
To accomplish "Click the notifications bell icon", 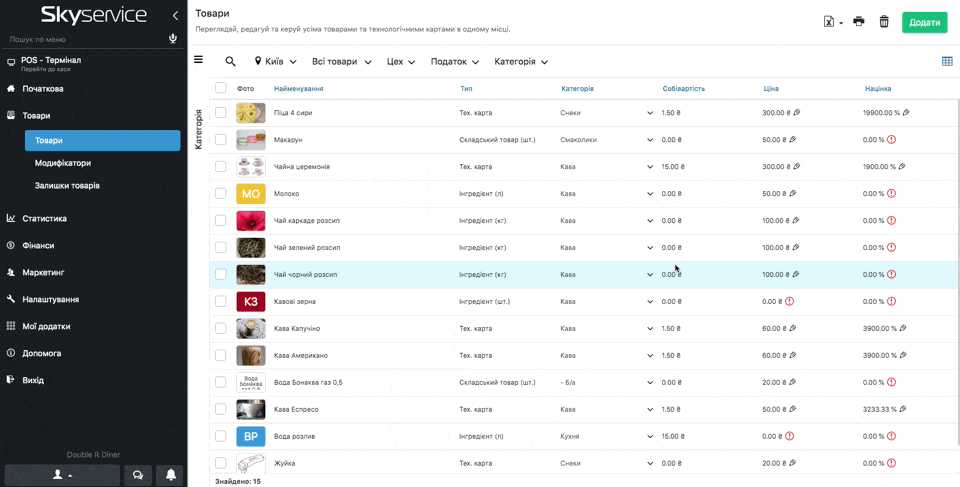I will (172, 475).
